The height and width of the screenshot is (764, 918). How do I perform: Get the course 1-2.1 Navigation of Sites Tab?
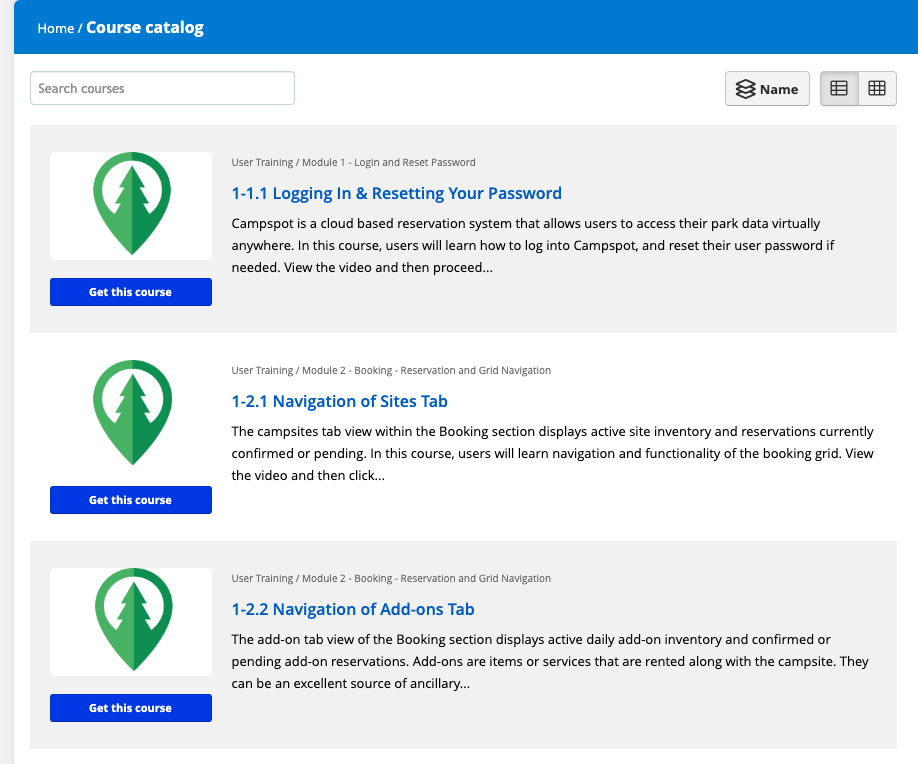point(130,500)
